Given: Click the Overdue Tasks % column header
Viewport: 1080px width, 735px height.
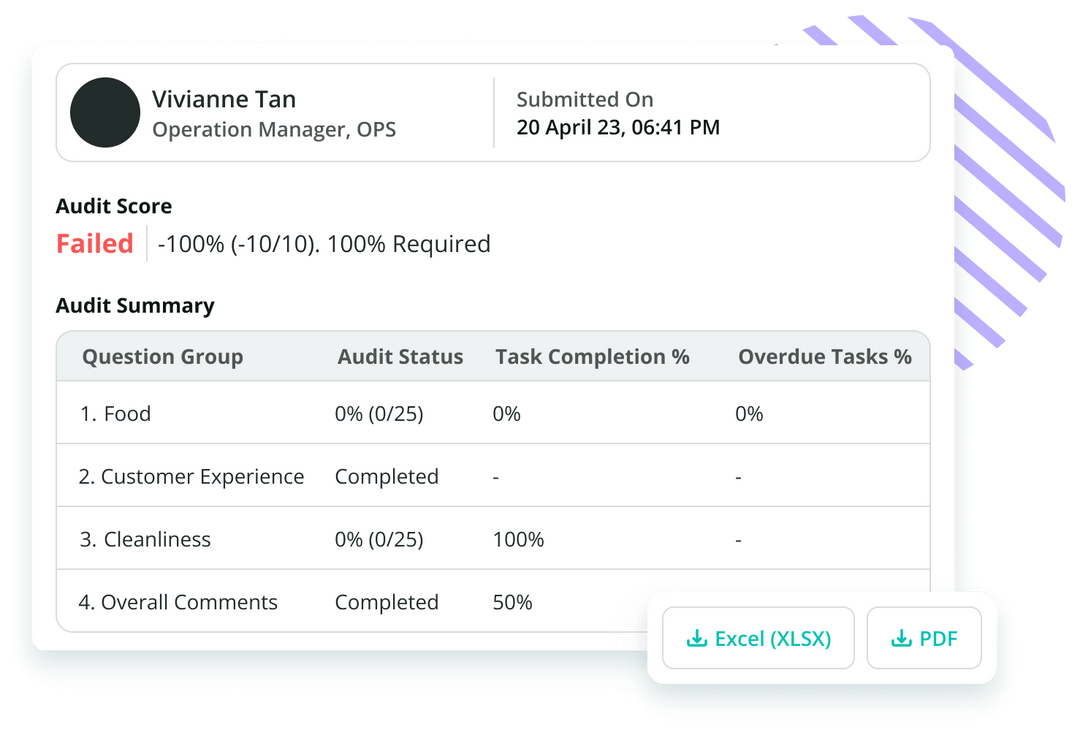Looking at the screenshot, I should 824,356.
